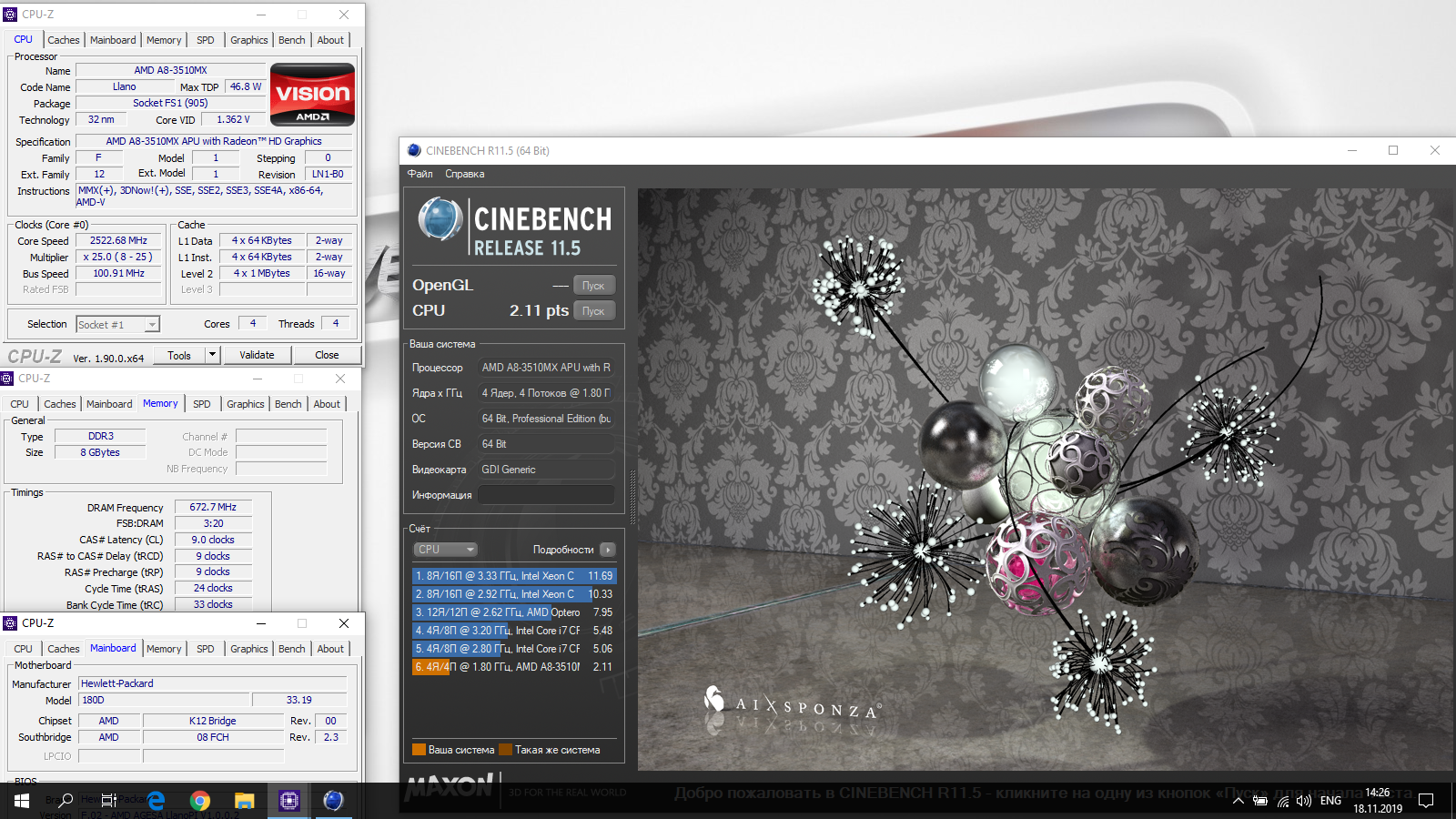Select ranking row 1 Intel Xeon 11.69
The width and height of the screenshot is (1456, 819).
(x=514, y=576)
